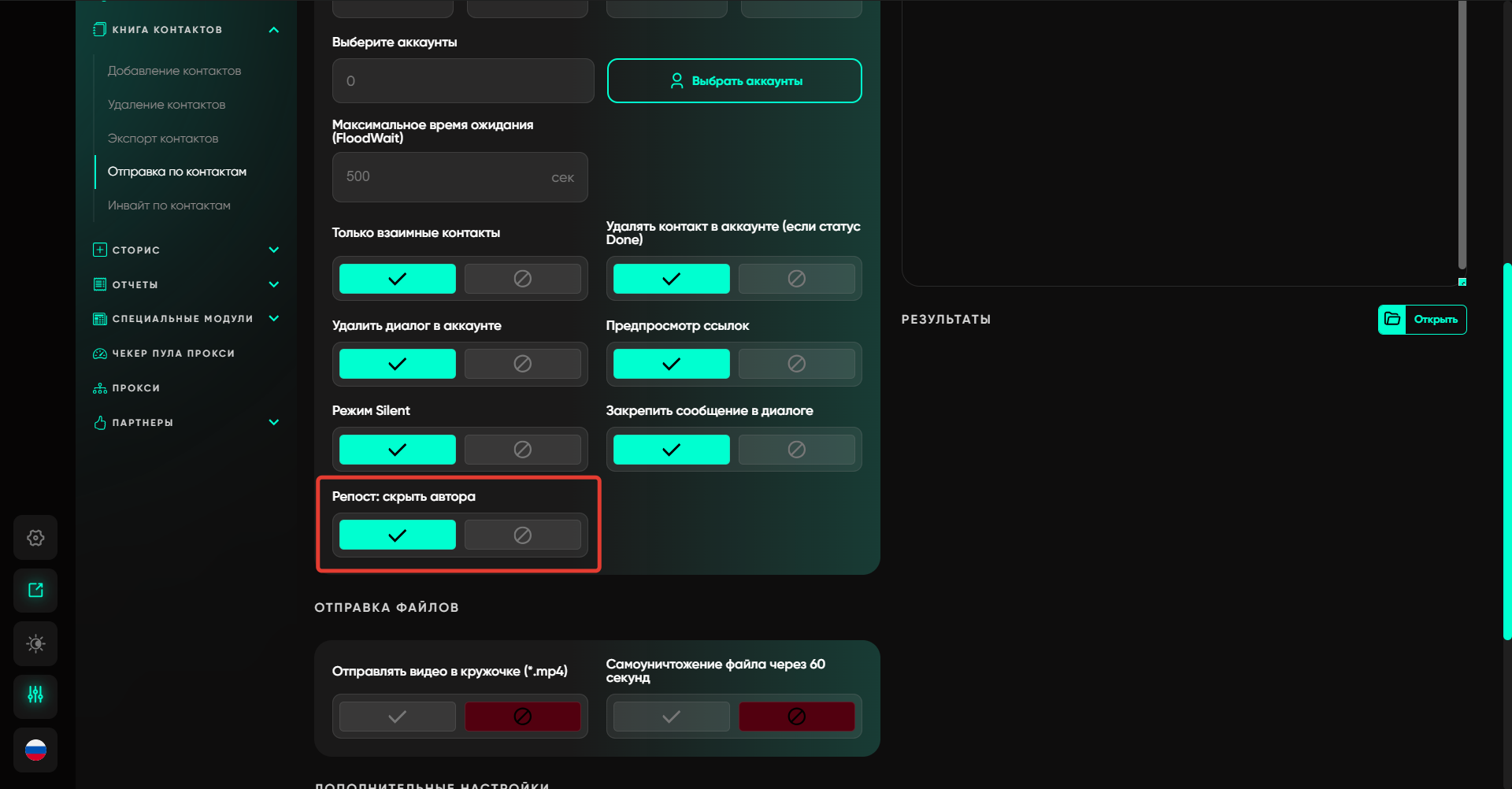This screenshot has height=789, width=1512.
Task: Click the Выбрать аккаунты button
Action: [x=734, y=81]
